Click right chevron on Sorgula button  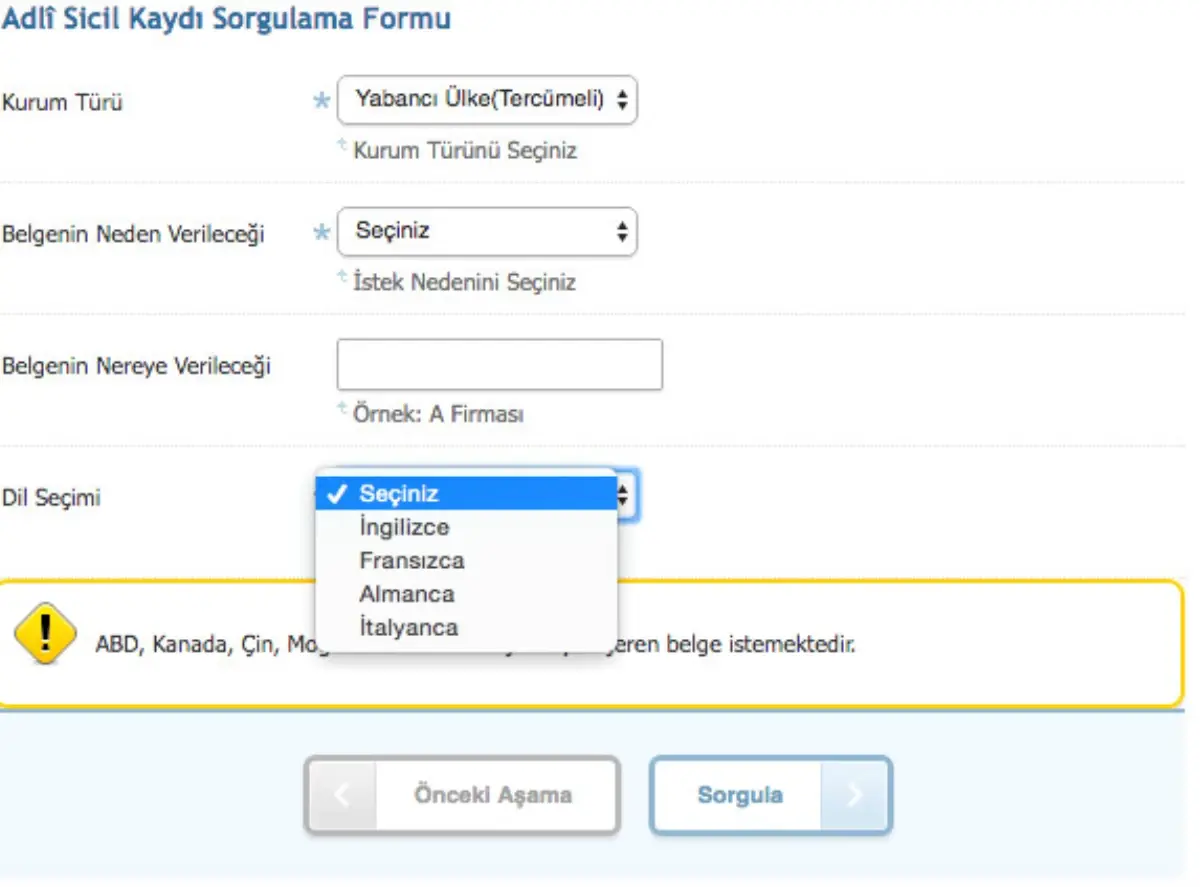click(x=855, y=796)
